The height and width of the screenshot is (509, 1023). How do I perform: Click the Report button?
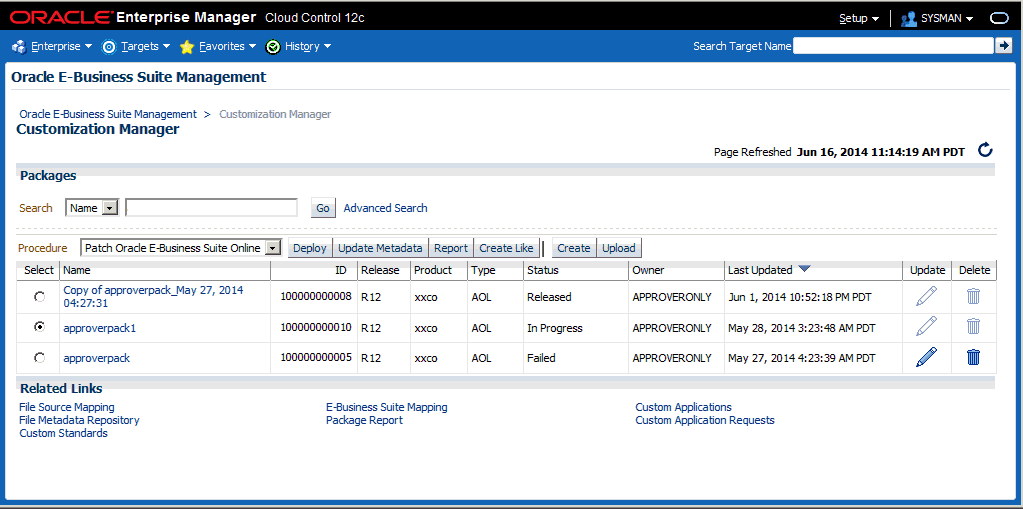[451, 248]
